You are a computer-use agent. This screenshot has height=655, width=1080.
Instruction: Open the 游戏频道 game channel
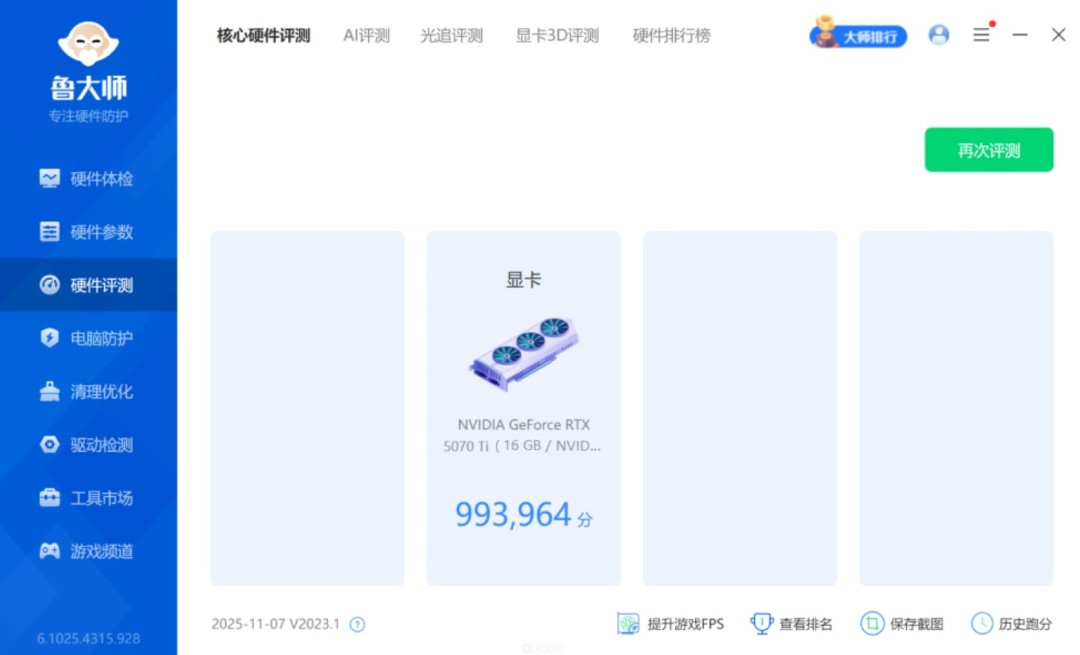[89, 551]
